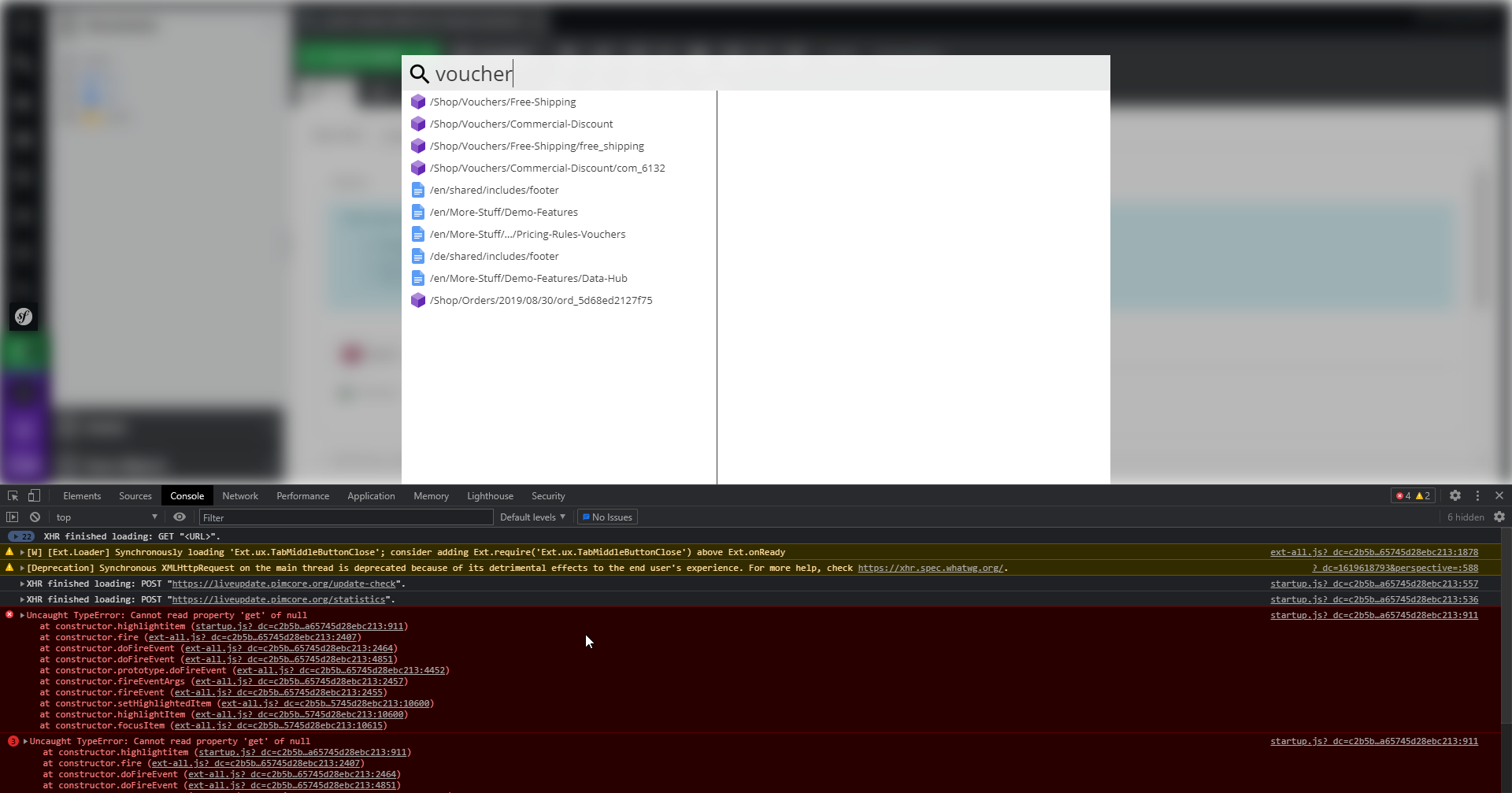The image size is (1512, 793).
Task: Click the cube icon beside /Shop/Vouchers/Free-Shipping
Action: point(417,102)
